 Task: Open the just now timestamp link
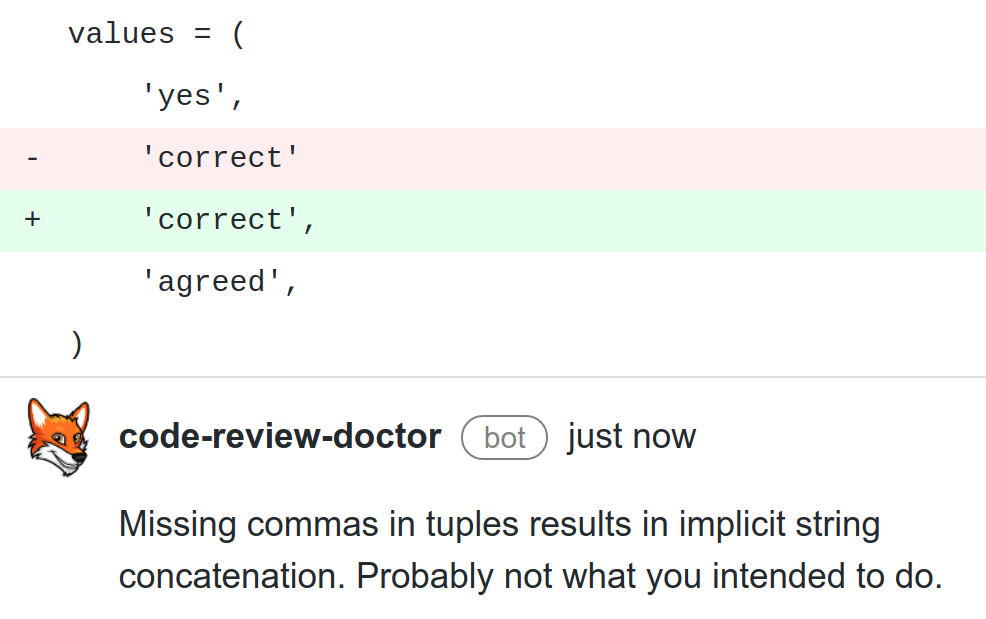pyautogui.click(x=632, y=437)
